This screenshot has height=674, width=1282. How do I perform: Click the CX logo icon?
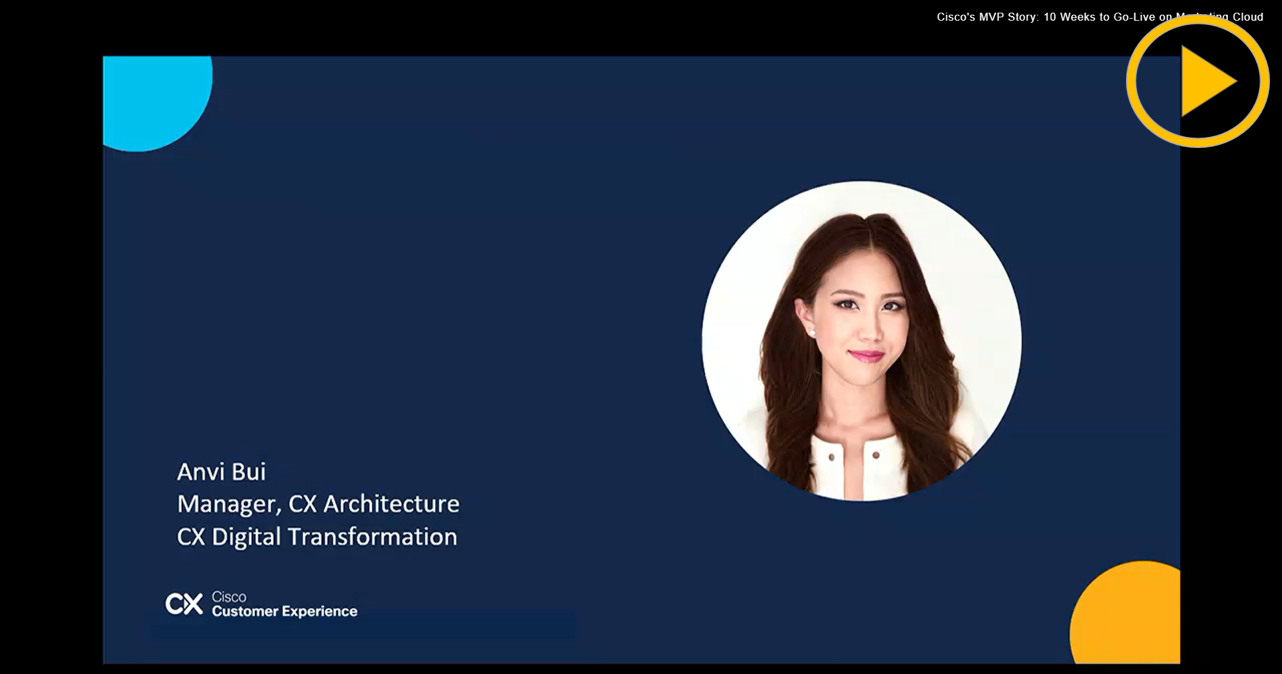point(184,604)
